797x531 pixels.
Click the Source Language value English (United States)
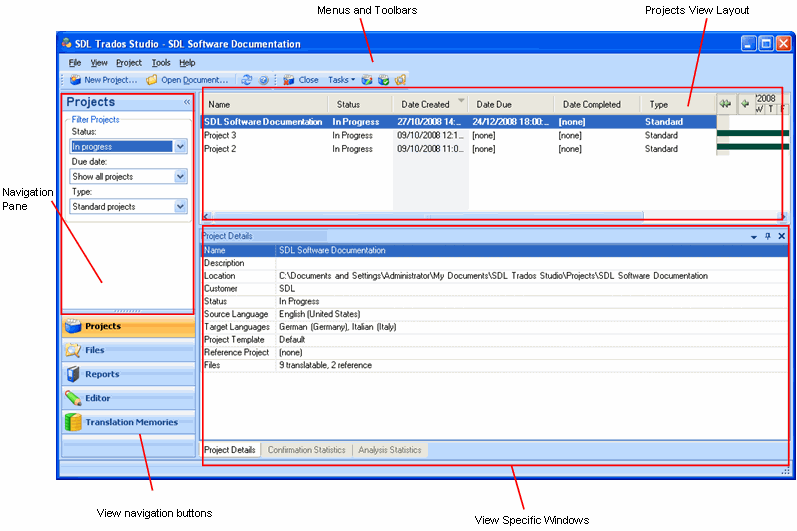(319, 314)
